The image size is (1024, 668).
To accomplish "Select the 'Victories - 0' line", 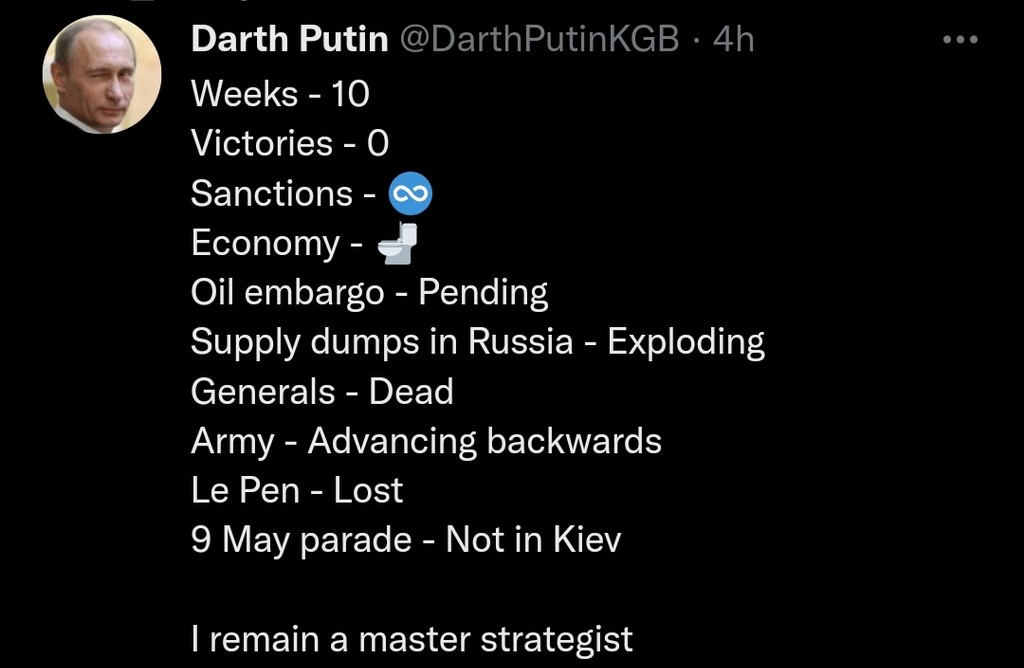I will click(x=289, y=144).
